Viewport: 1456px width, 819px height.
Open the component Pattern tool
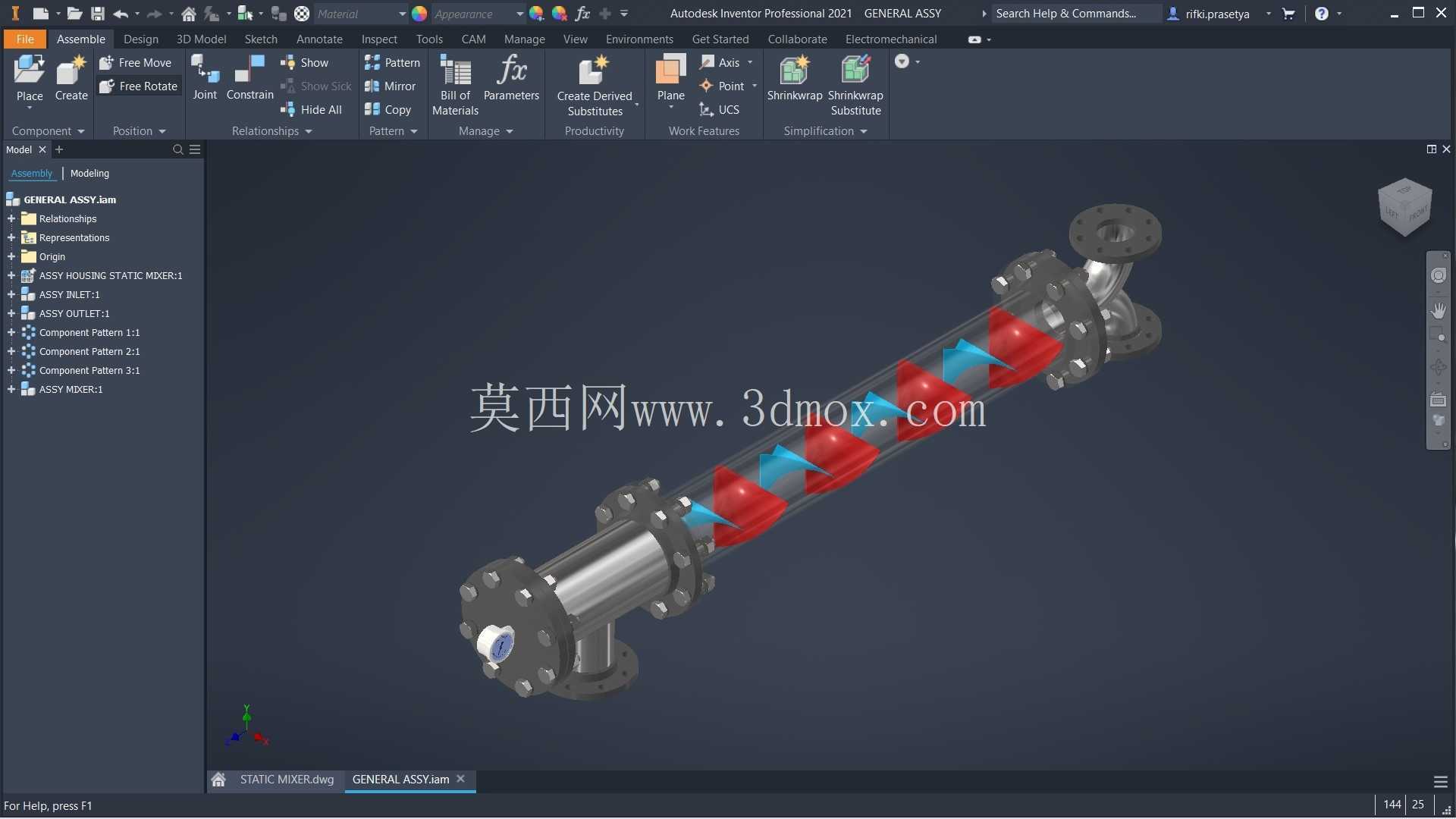[392, 63]
